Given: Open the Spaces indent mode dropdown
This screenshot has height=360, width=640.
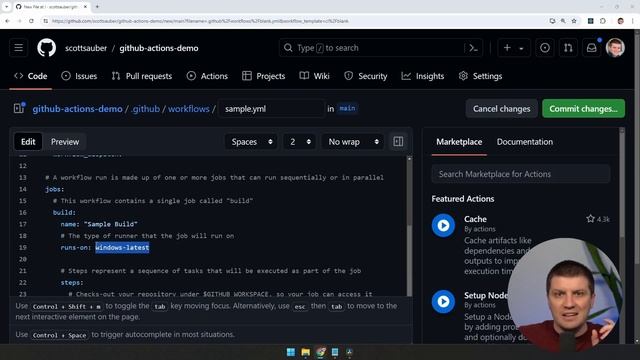Looking at the screenshot, I should point(251,142).
